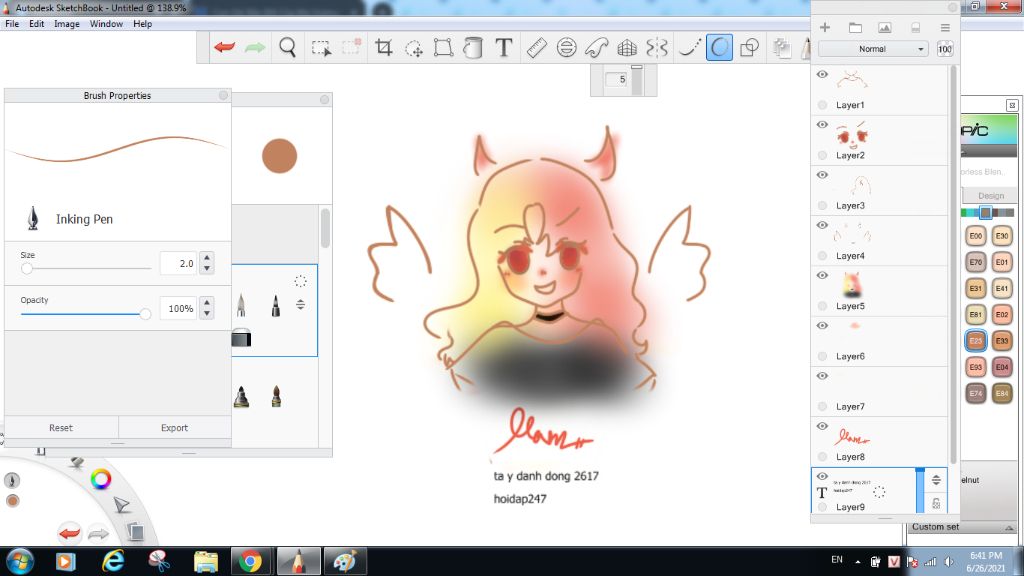Toggle visibility of text Layer9
The image size is (1024, 576).
coord(822,476)
